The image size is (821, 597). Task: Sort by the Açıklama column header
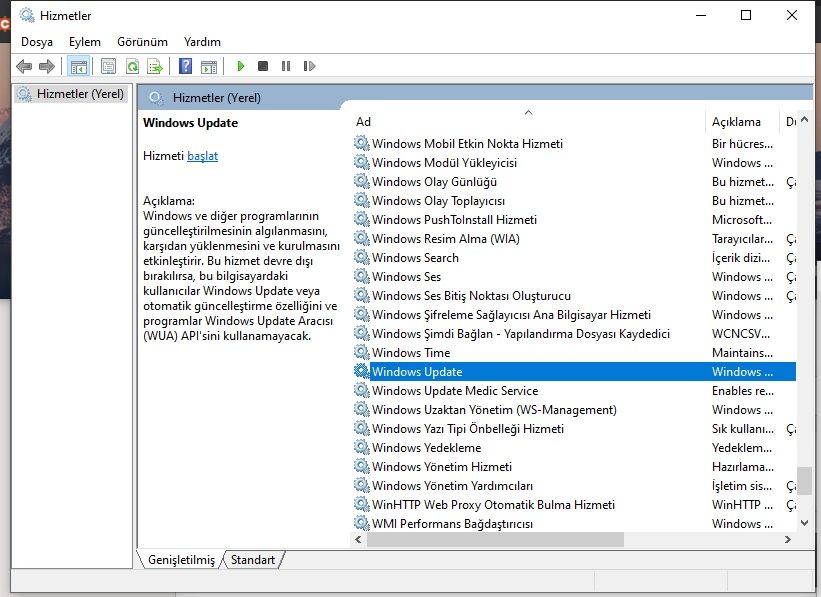click(x=742, y=121)
